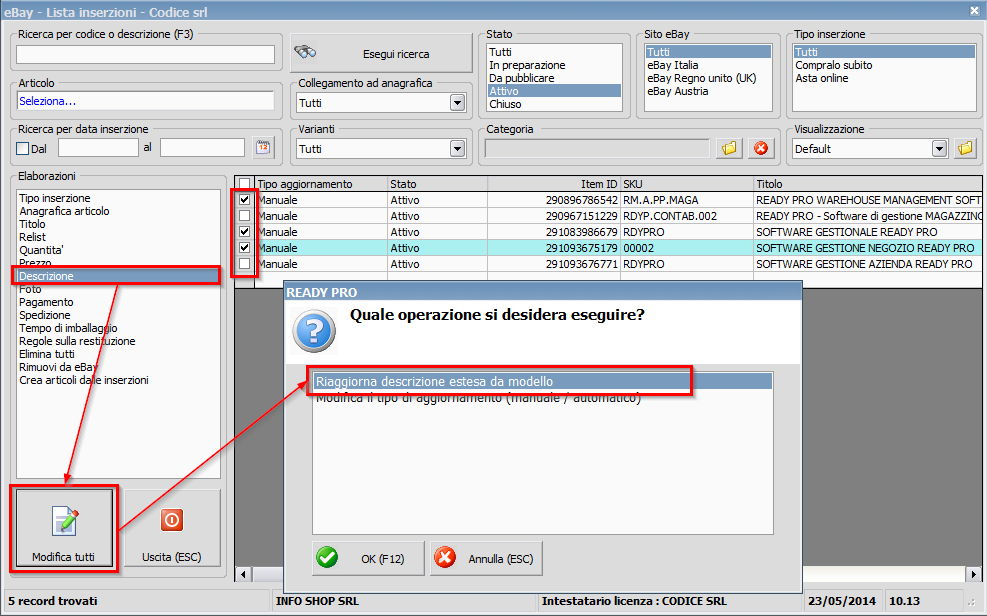This screenshot has width=987, height=616.
Task: Select Crea articoli dalle inserzioni
Action: click(118, 380)
